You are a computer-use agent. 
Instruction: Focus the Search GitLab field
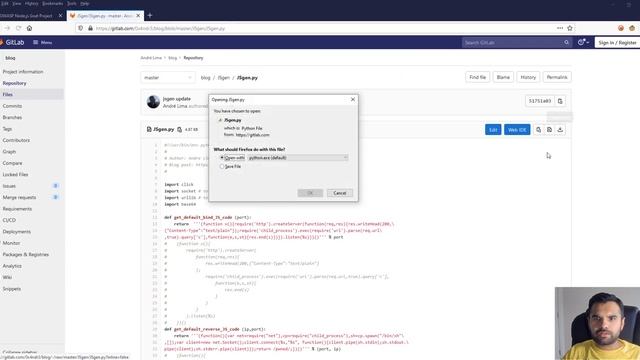click(x=512, y=42)
